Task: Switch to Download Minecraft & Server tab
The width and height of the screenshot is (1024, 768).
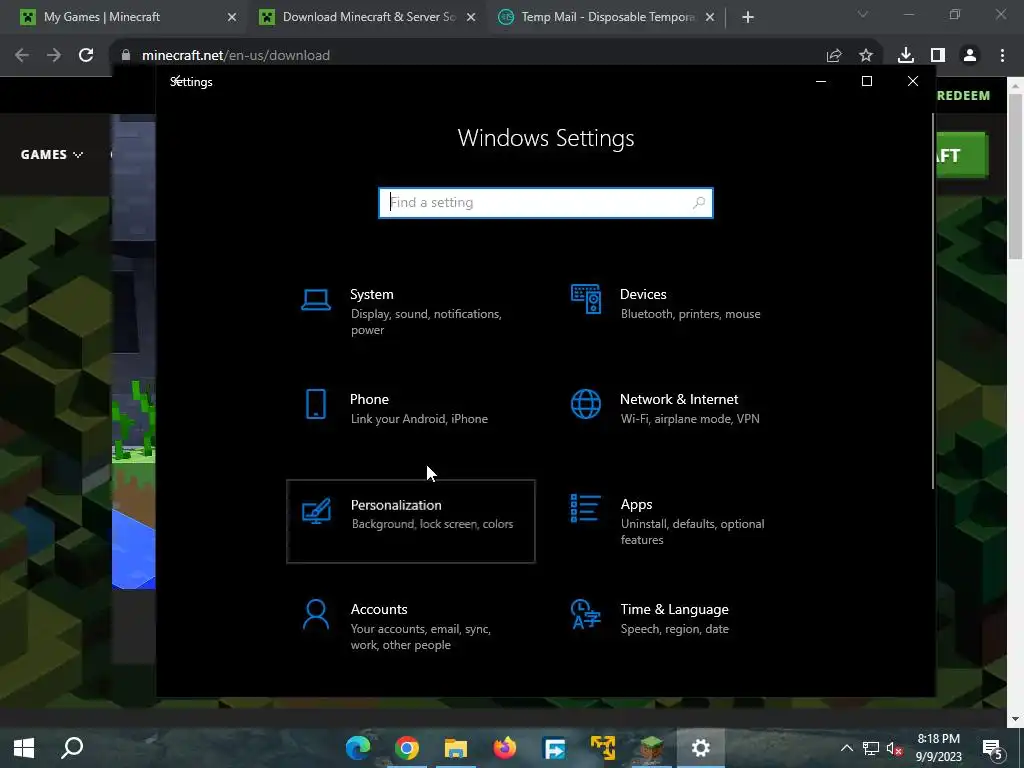Action: click(368, 17)
